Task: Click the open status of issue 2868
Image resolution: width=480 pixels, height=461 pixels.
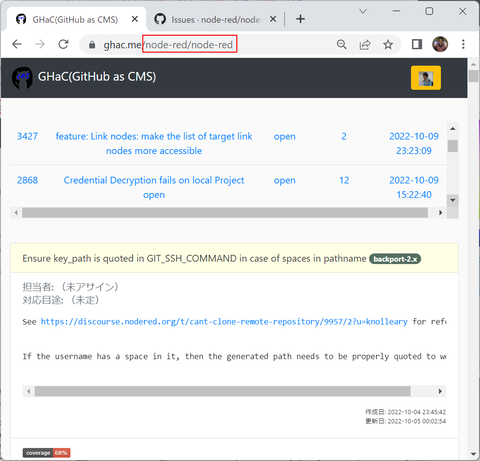Action: (x=285, y=180)
